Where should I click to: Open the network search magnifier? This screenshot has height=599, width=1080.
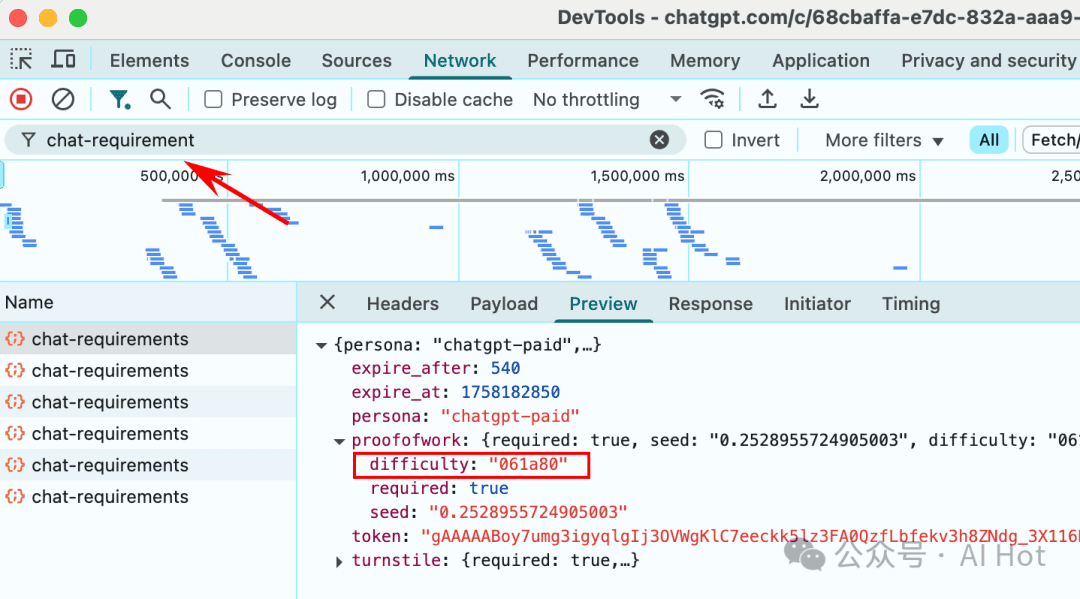160,99
